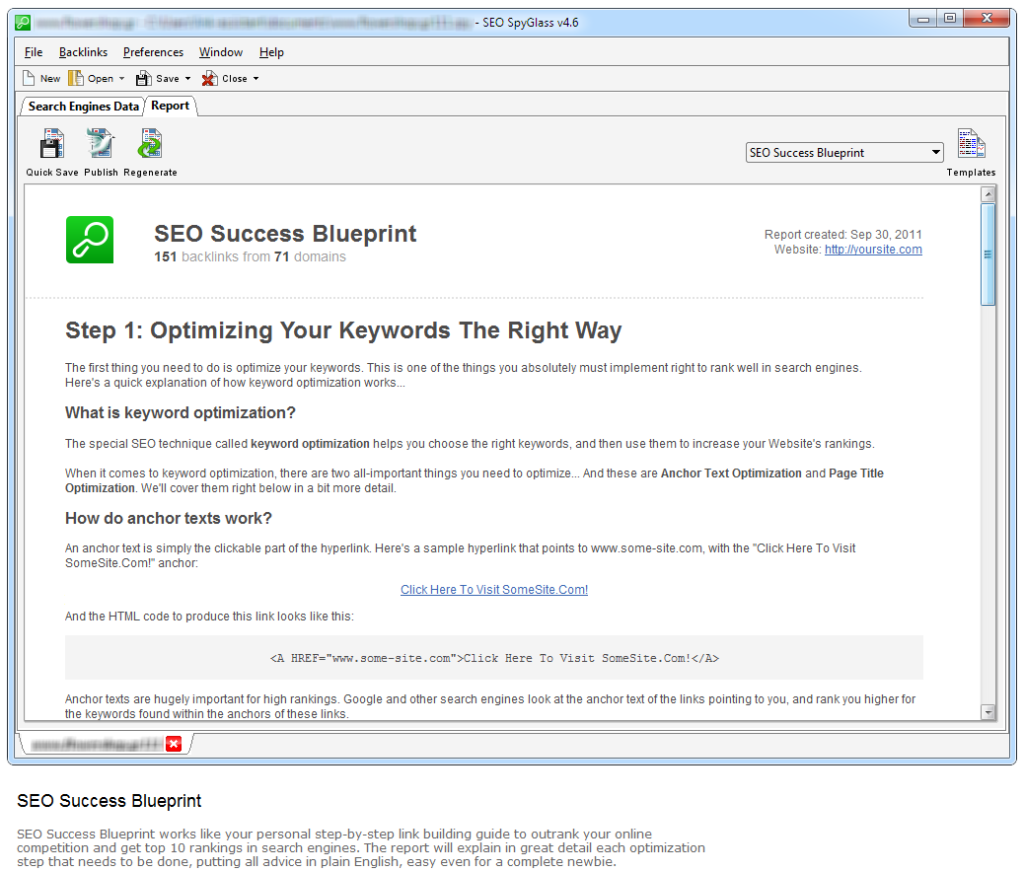Image resolution: width=1024 pixels, height=872 pixels.
Task: Click the New project icon
Action: tap(29, 78)
